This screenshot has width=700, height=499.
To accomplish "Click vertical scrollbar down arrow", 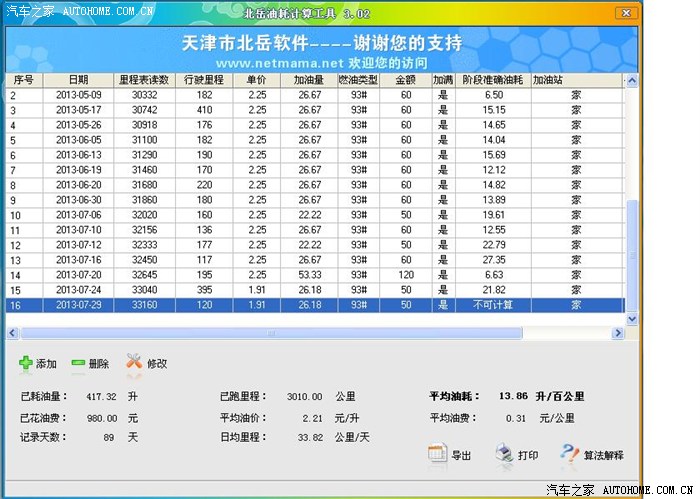I will tap(631, 319).
